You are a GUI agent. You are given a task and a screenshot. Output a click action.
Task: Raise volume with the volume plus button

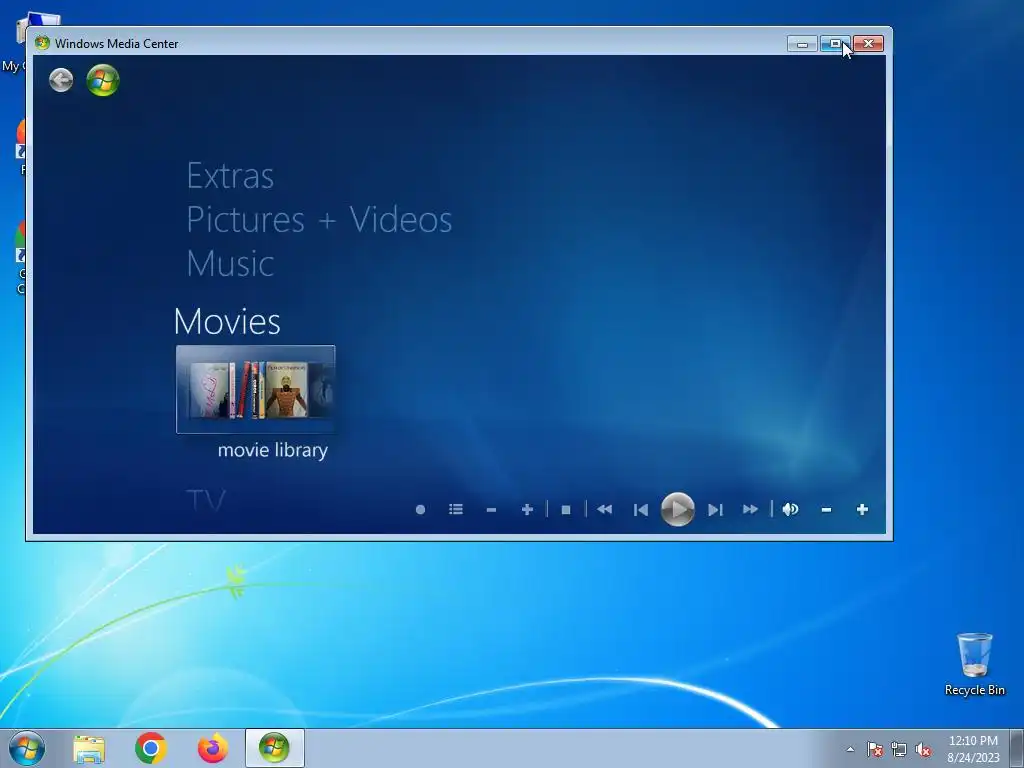[862, 509]
